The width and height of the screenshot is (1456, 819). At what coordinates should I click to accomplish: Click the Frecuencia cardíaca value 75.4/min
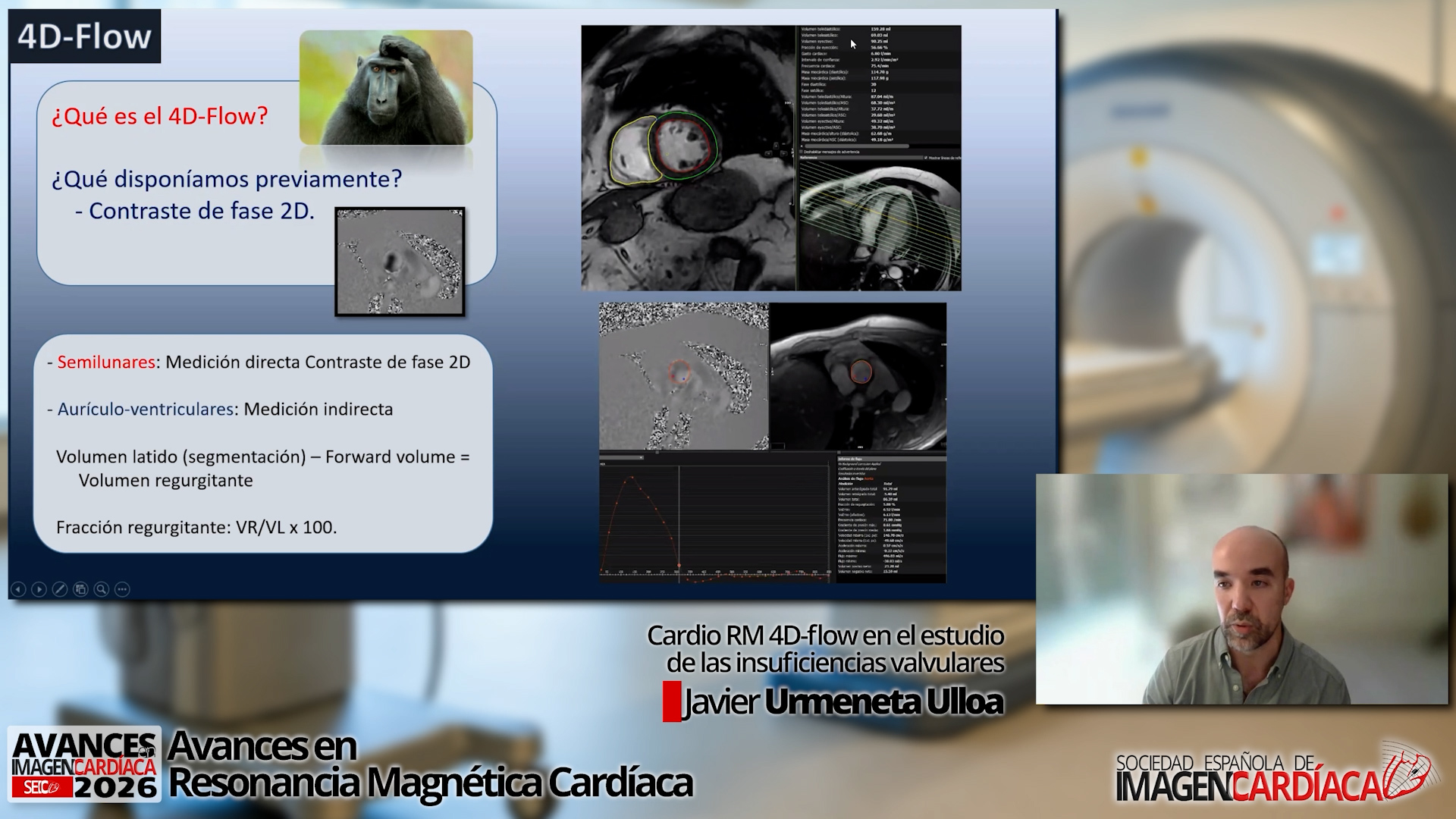[880, 66]
